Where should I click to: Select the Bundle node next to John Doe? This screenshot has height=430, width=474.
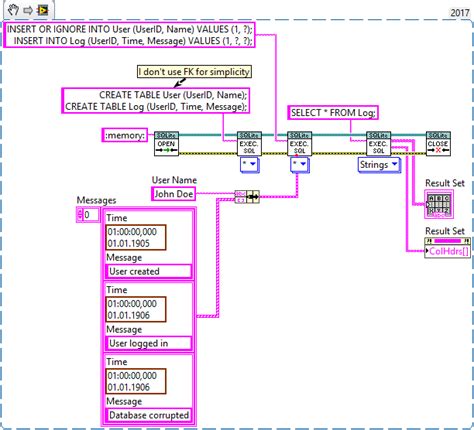tap(247, 197)
